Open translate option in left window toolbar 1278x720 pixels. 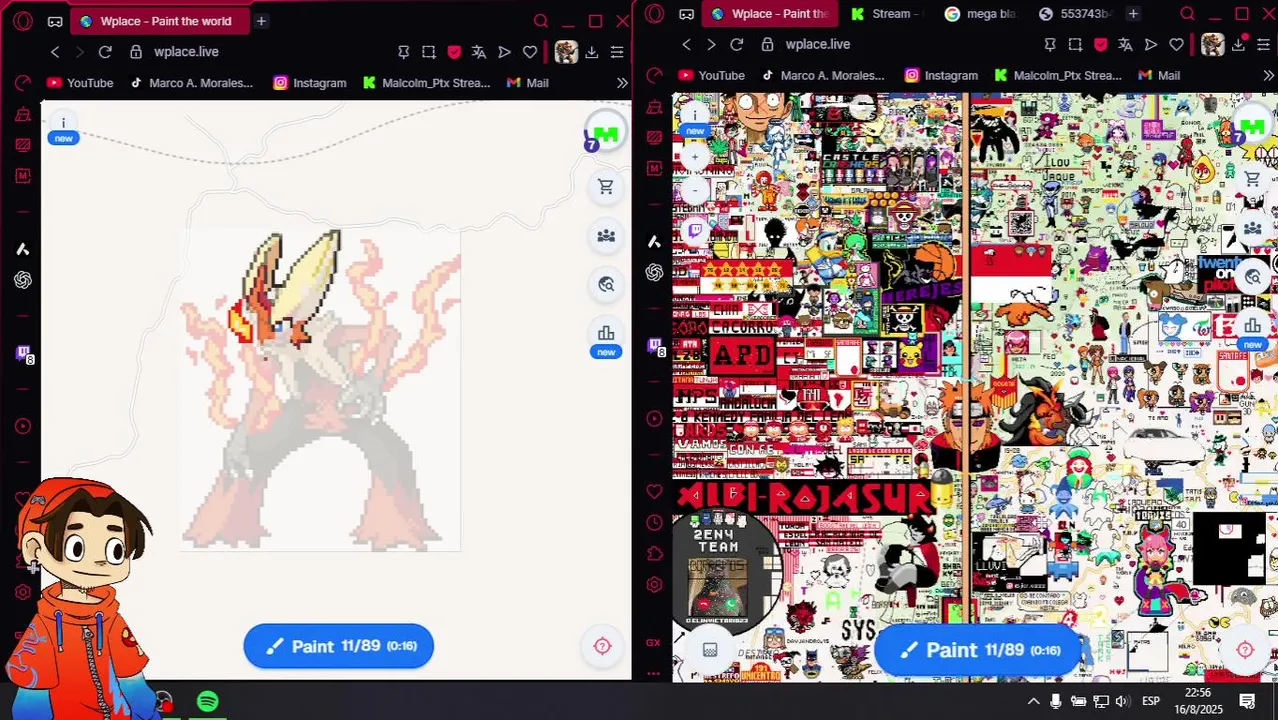pos(479,52)
